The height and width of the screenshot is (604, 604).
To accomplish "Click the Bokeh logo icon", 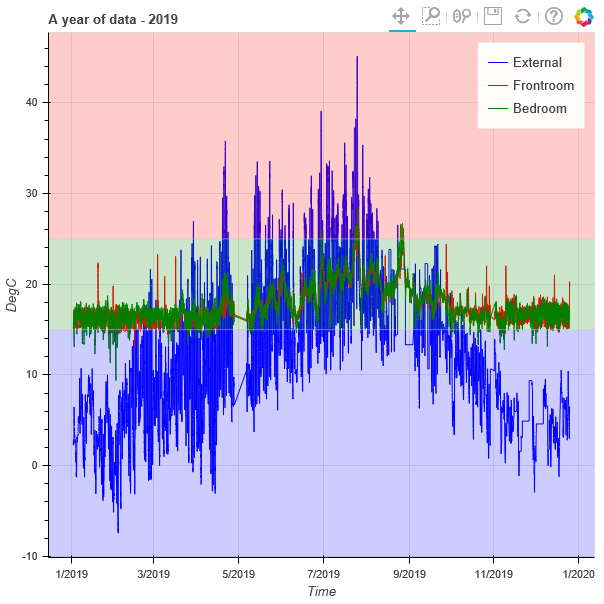I will coord(584,16).
